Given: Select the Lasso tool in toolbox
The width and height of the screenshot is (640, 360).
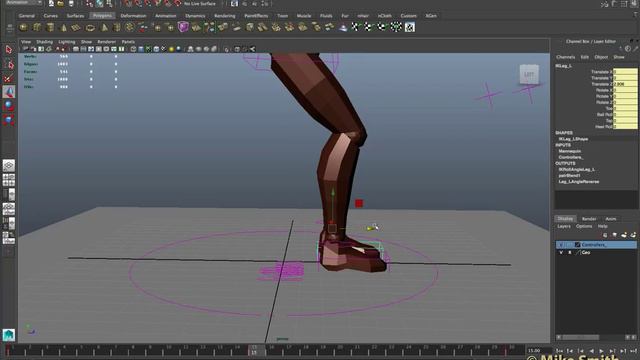Looking at the screenshot, I should (x=9, y=64).
